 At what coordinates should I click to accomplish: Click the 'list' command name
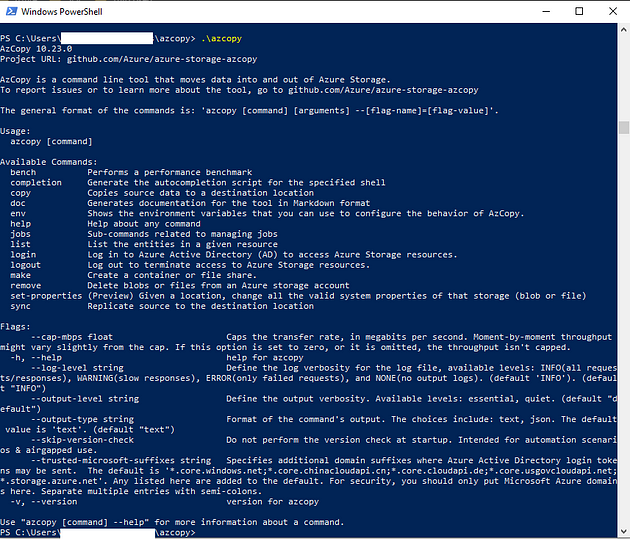pyautogui.click(x=20, y=244)
